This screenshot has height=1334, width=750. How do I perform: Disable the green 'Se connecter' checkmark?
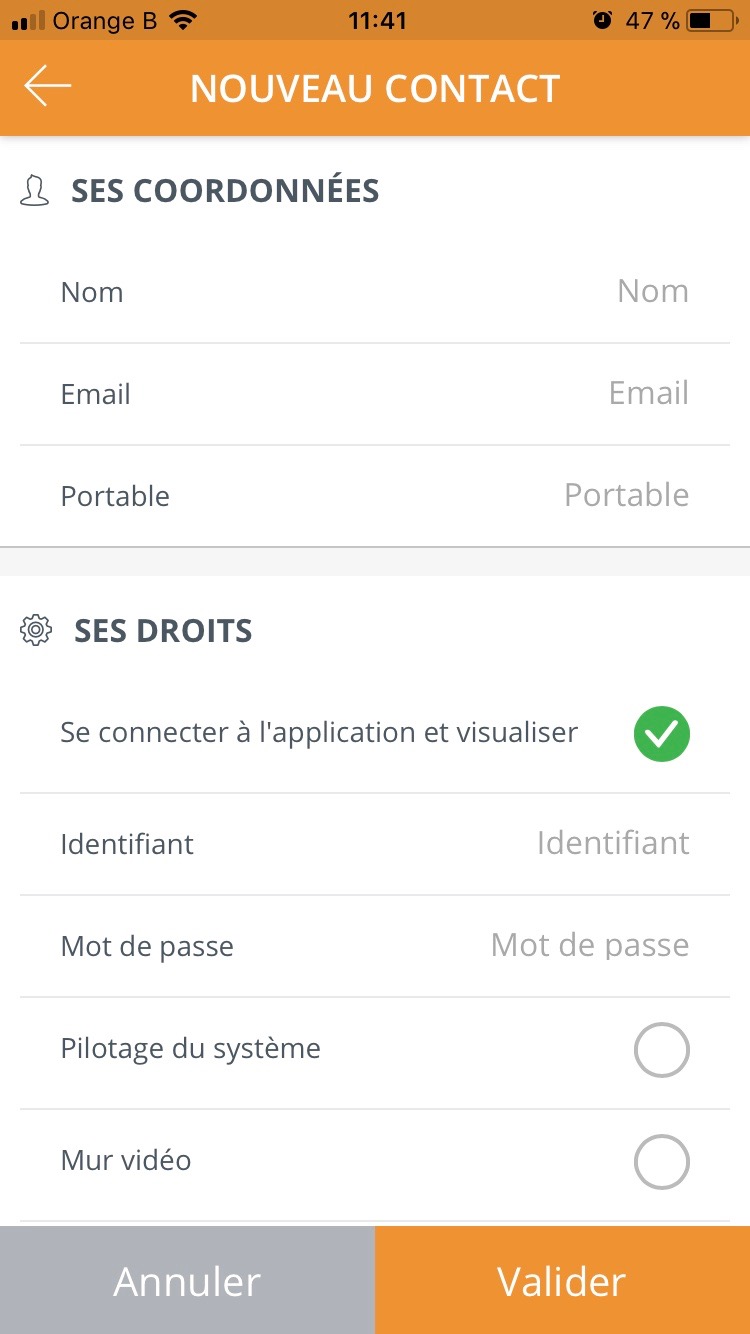(x=661, y=734)
